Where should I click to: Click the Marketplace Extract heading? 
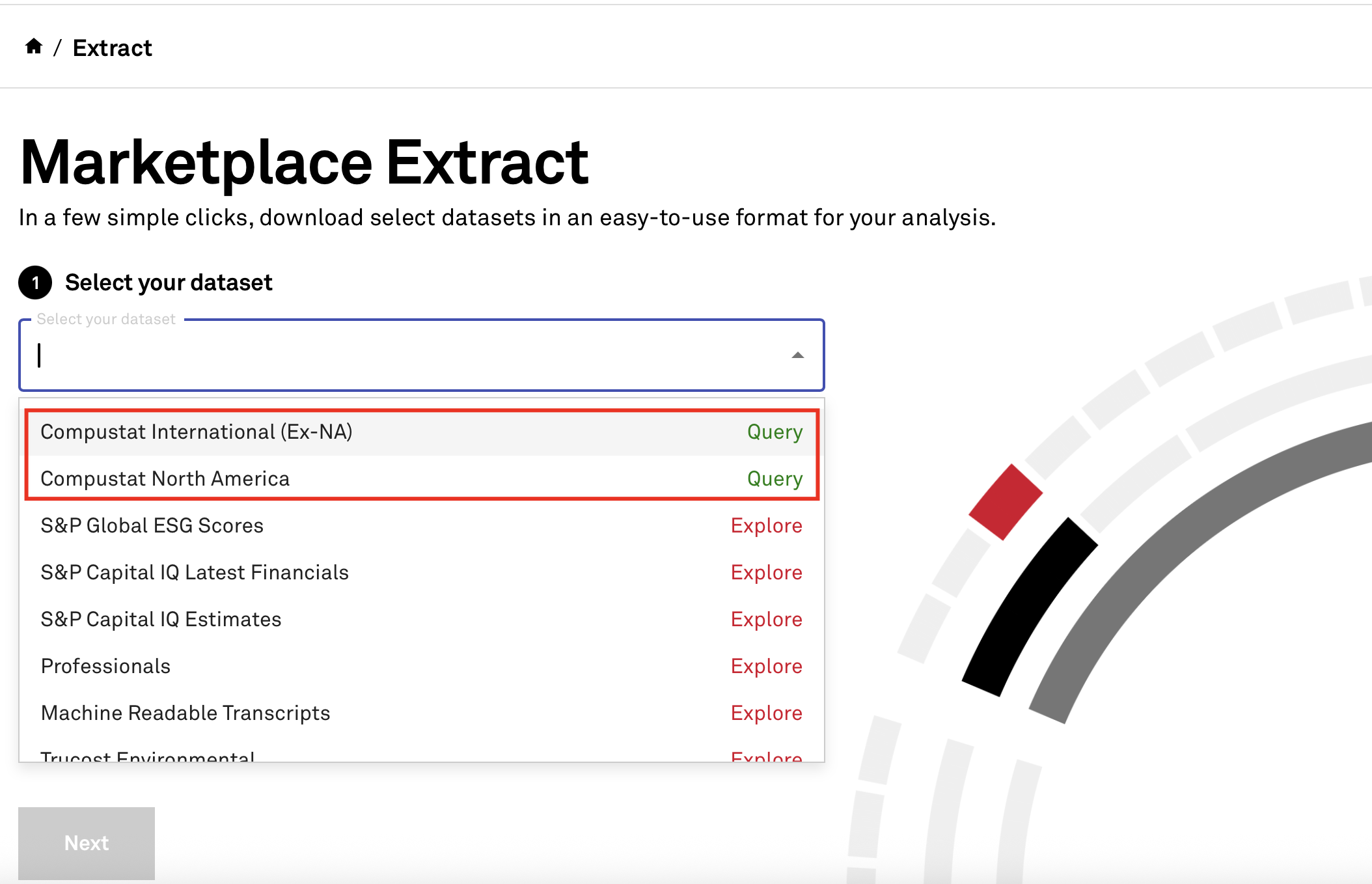305,163
